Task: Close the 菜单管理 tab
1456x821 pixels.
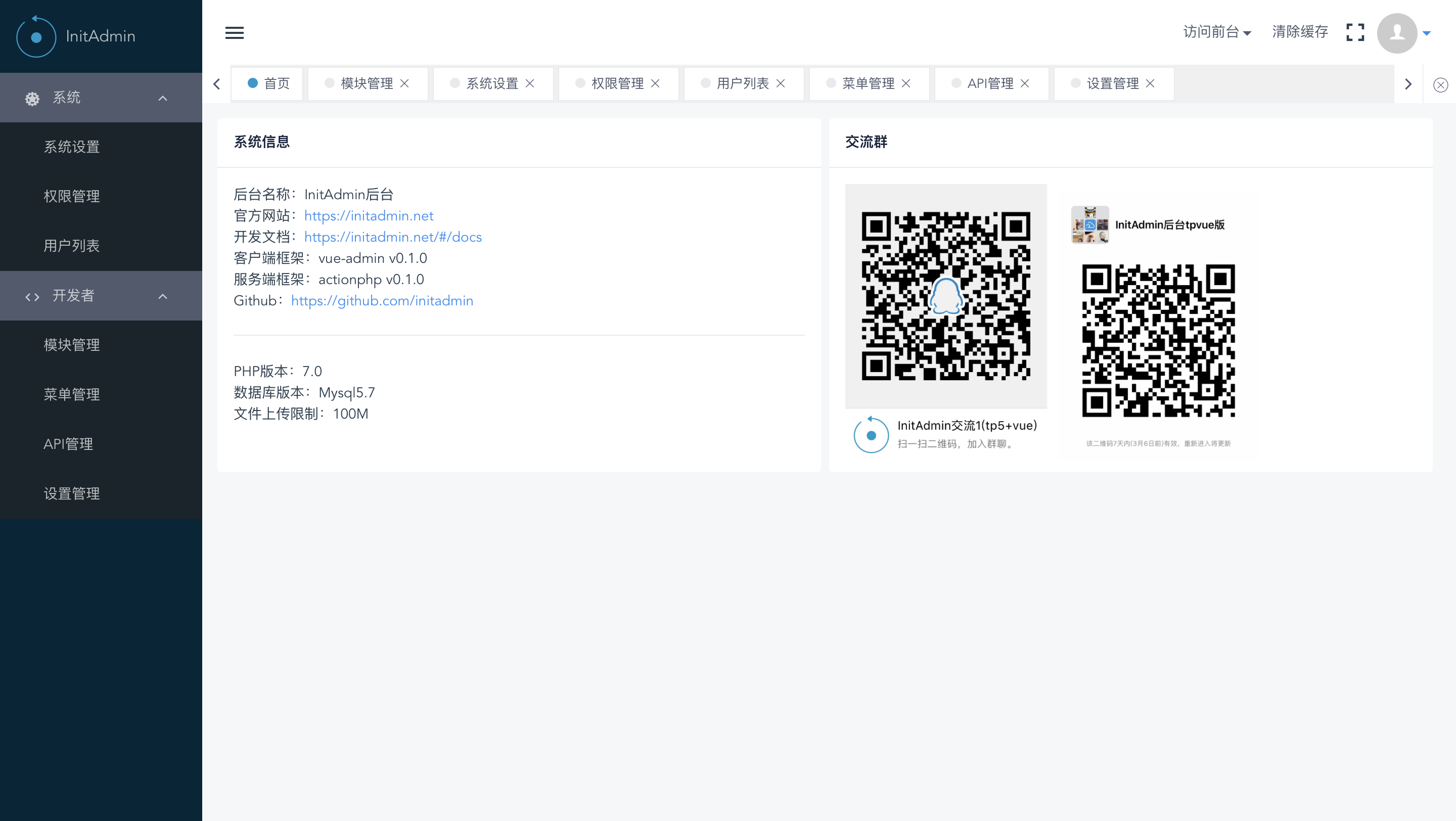Action: coord(906,83)
